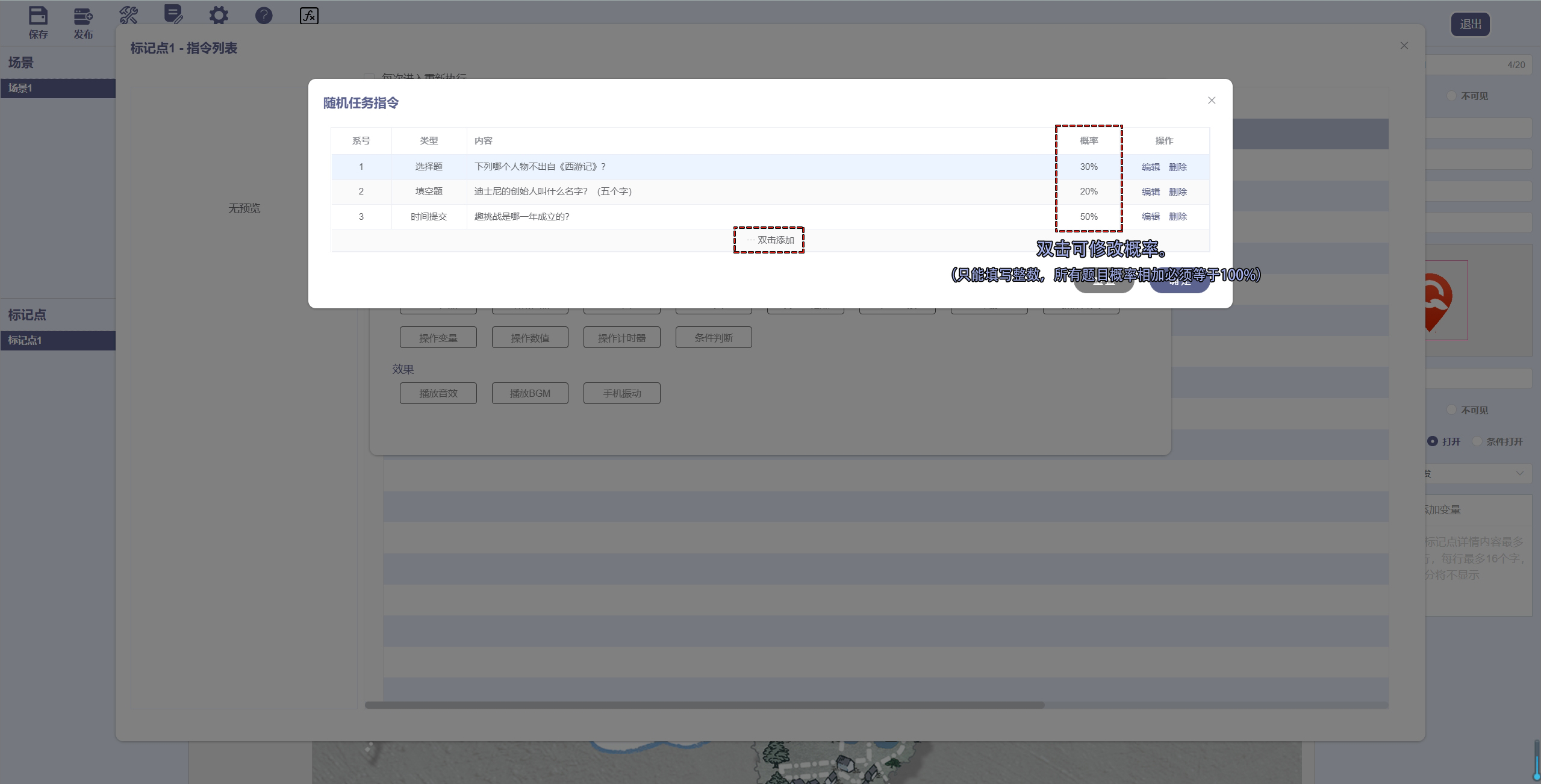1541x784 pixels.
Task: Select the 打开 radio option
Action: [1433, 441]
